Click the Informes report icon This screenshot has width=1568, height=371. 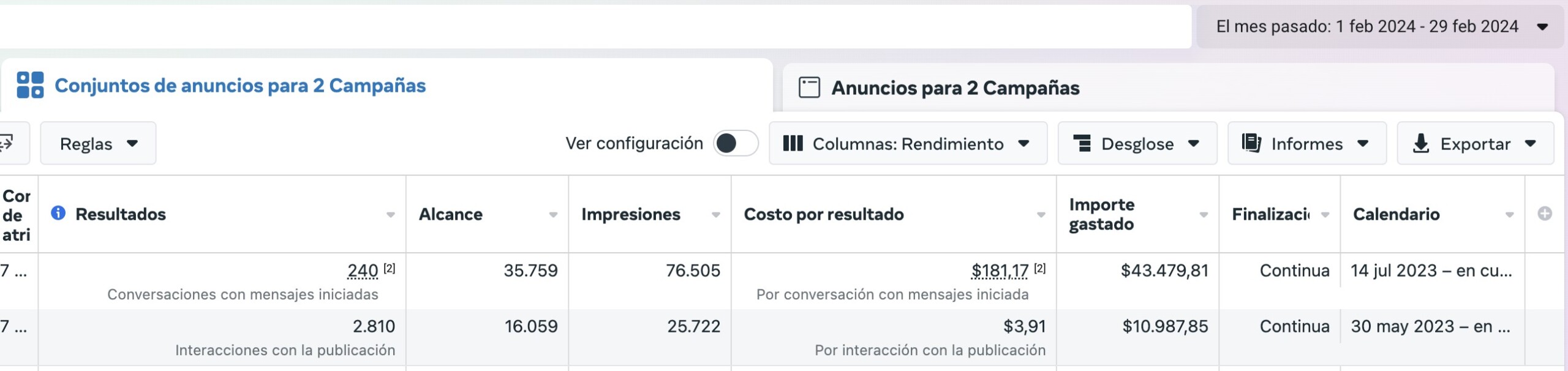click(1251, 144)
